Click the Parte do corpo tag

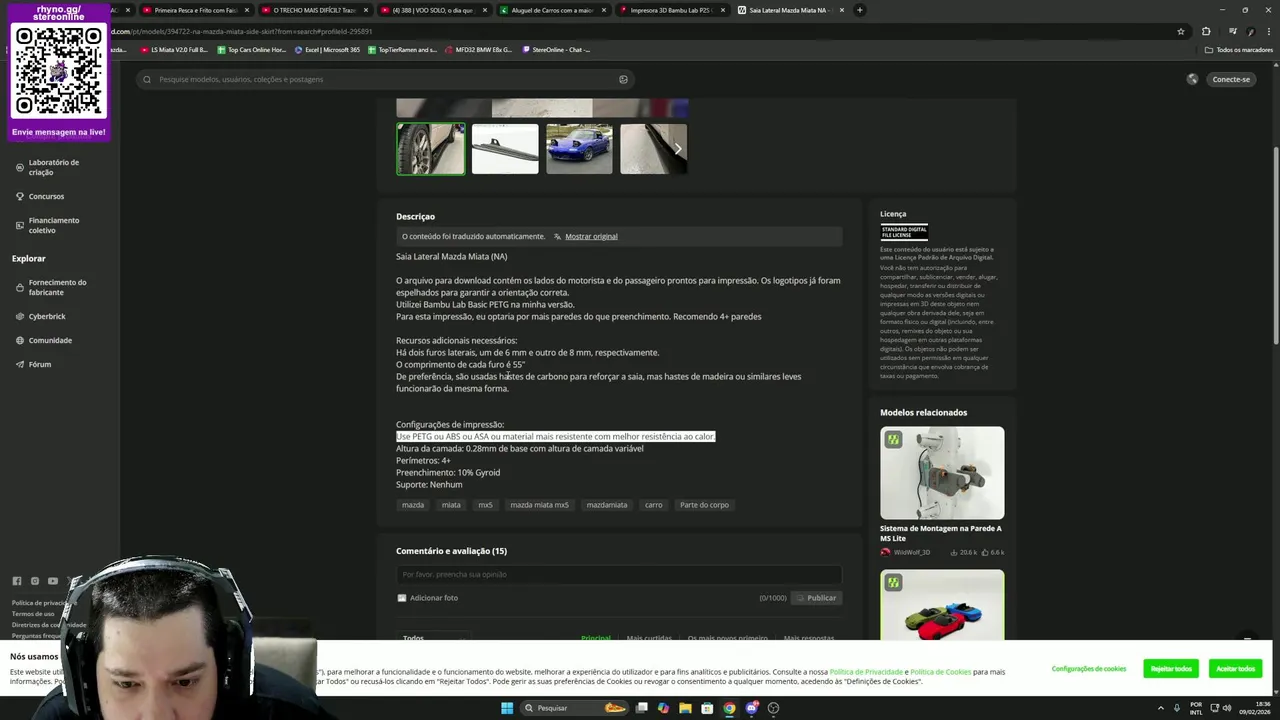(x=704, y=505)
